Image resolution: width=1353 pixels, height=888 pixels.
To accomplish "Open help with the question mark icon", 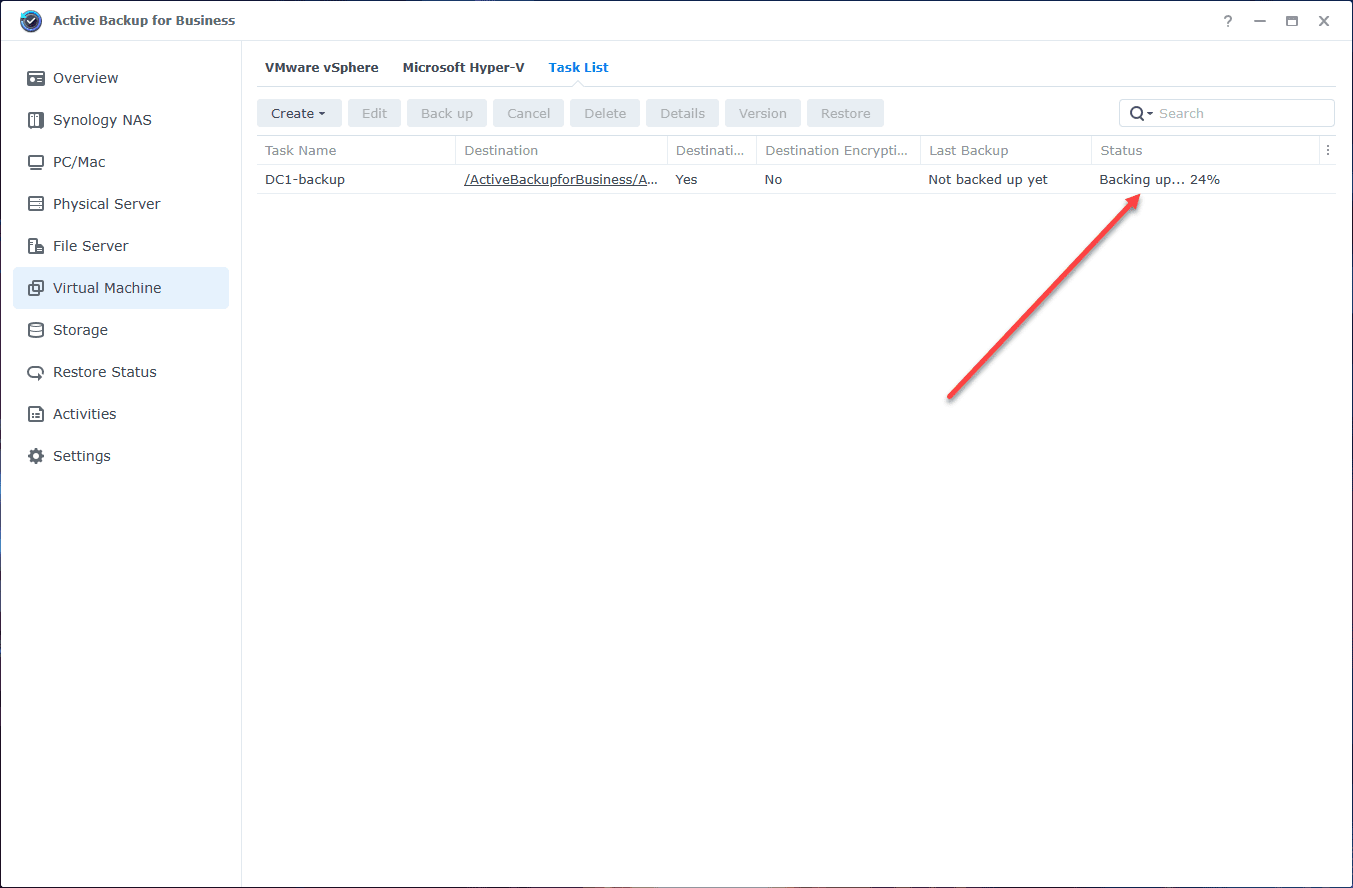I will 1228,21.
